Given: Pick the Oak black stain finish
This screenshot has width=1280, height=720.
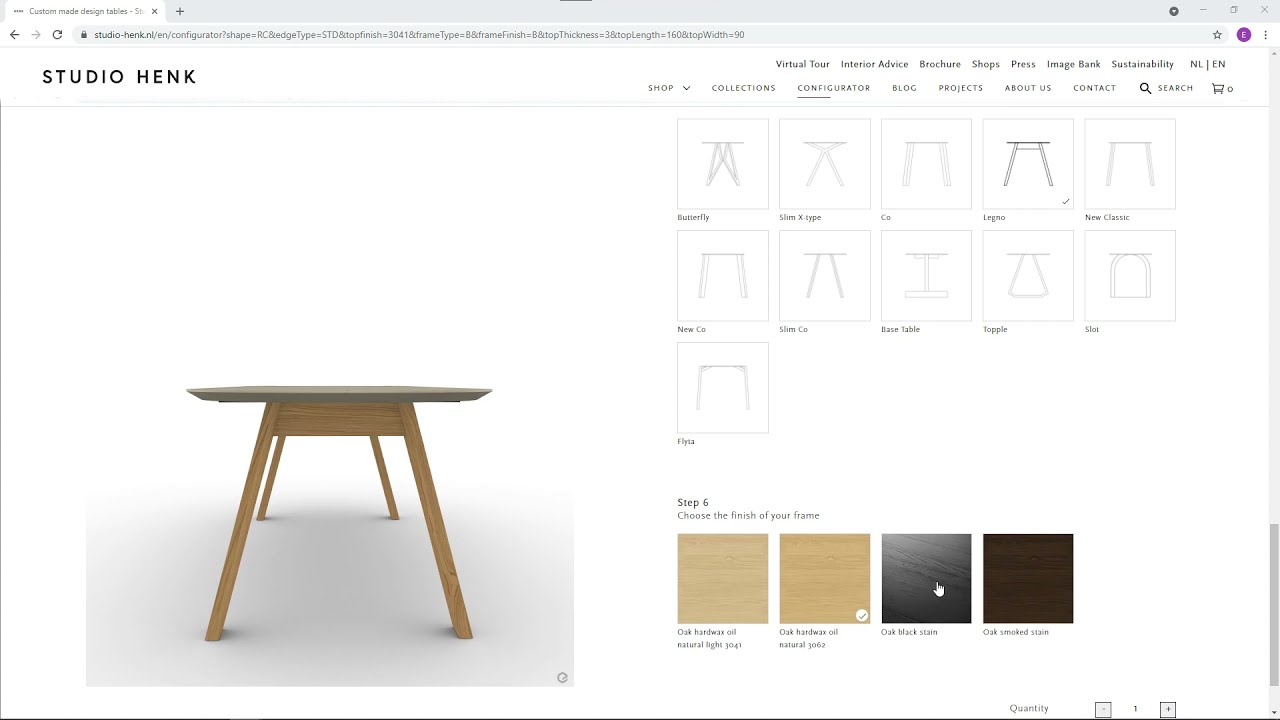Looking at the screenshot, I should [926, 578].
